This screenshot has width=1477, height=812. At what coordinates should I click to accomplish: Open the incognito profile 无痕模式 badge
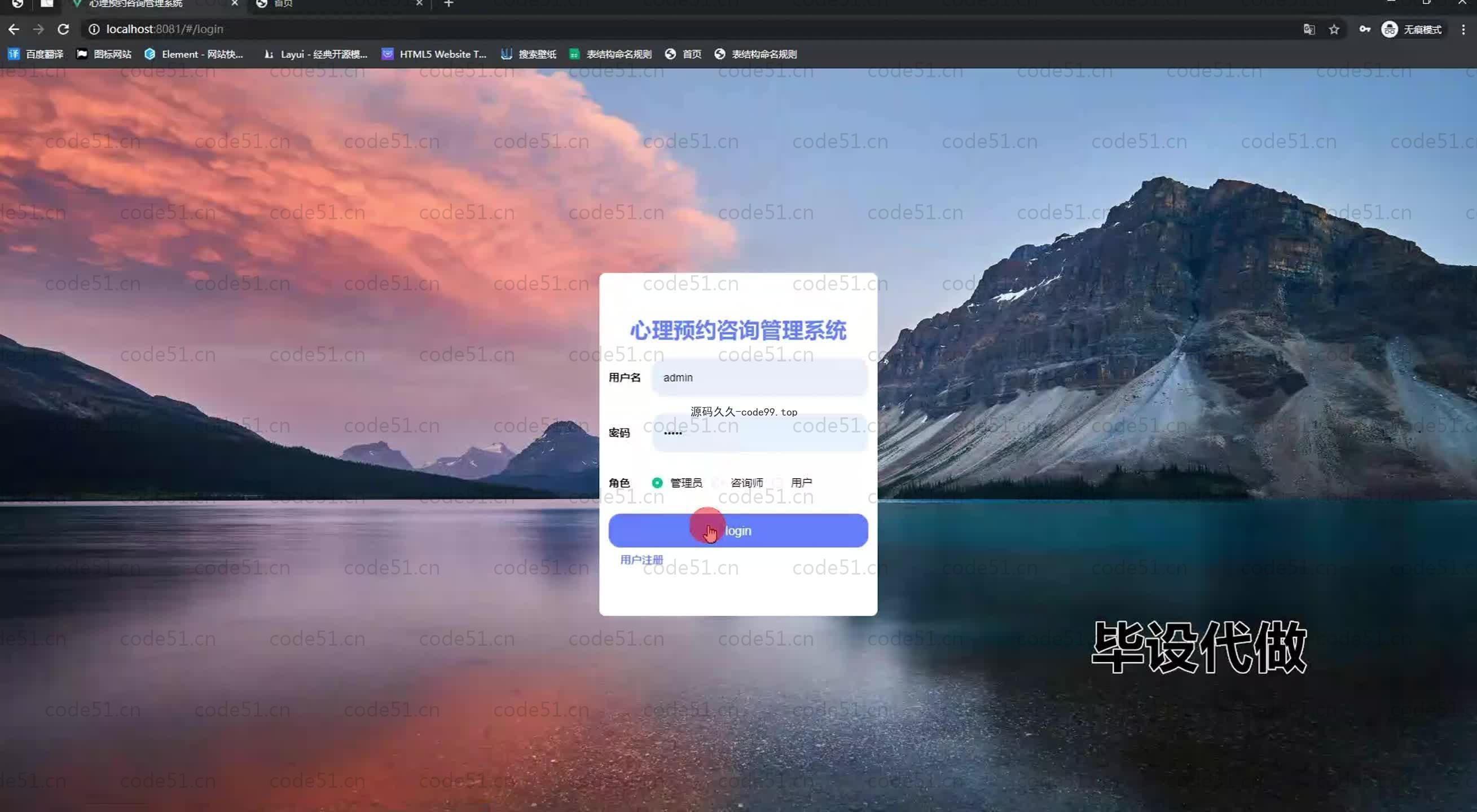pos(1412,29)
